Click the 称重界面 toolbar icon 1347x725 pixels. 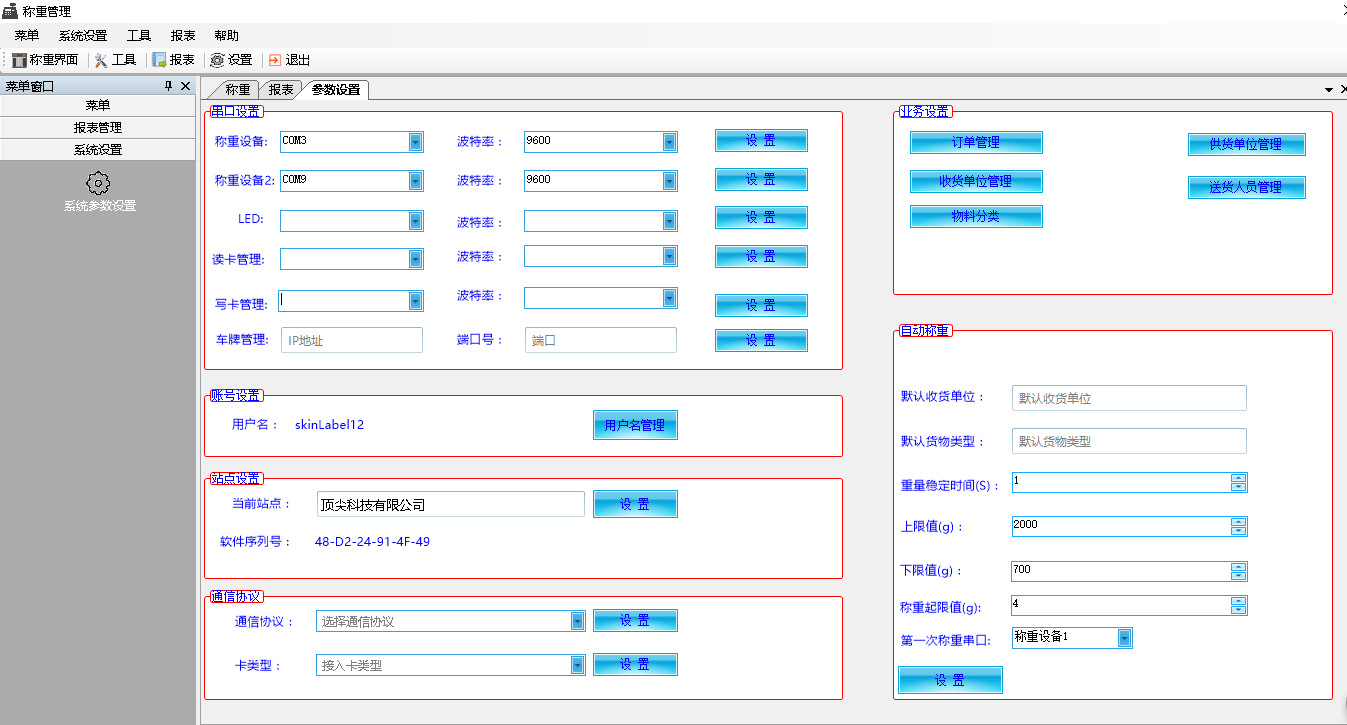19,60
